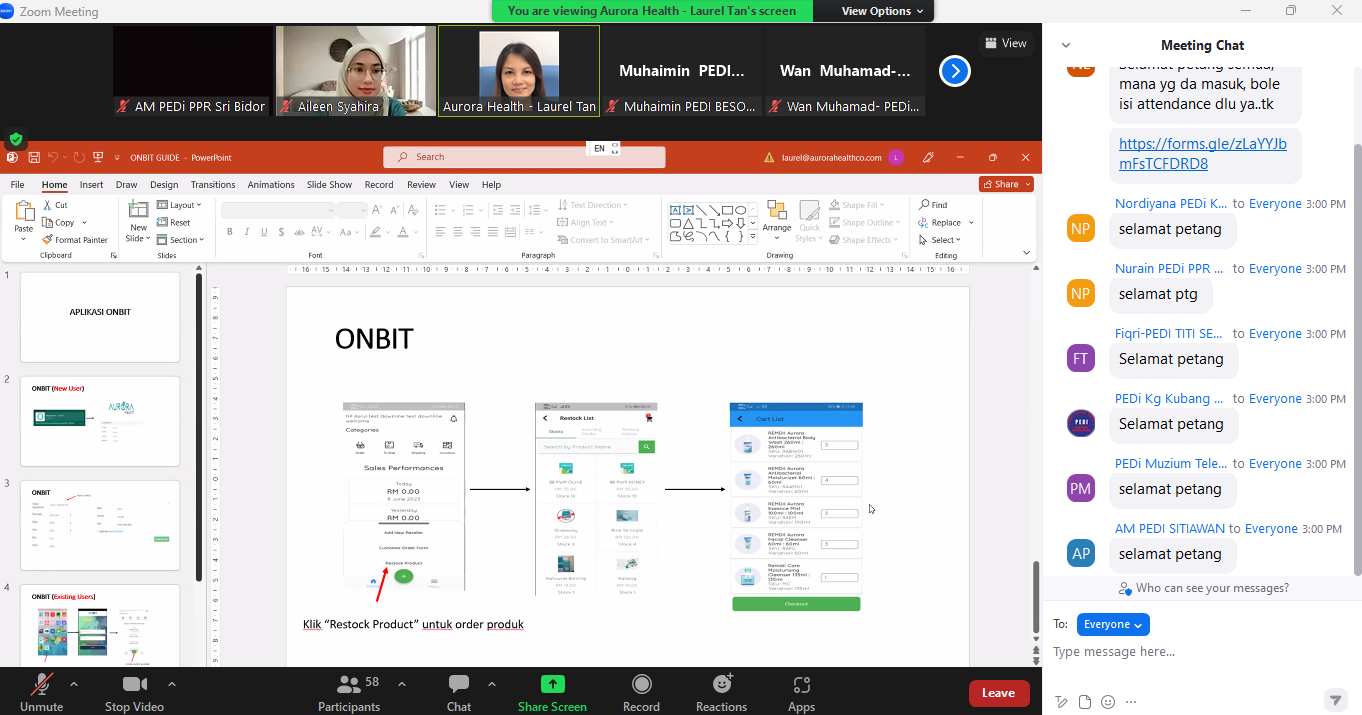Switch to the Insert ribbon tab
The image size is (1362, 715).
[x=92, y=185]
